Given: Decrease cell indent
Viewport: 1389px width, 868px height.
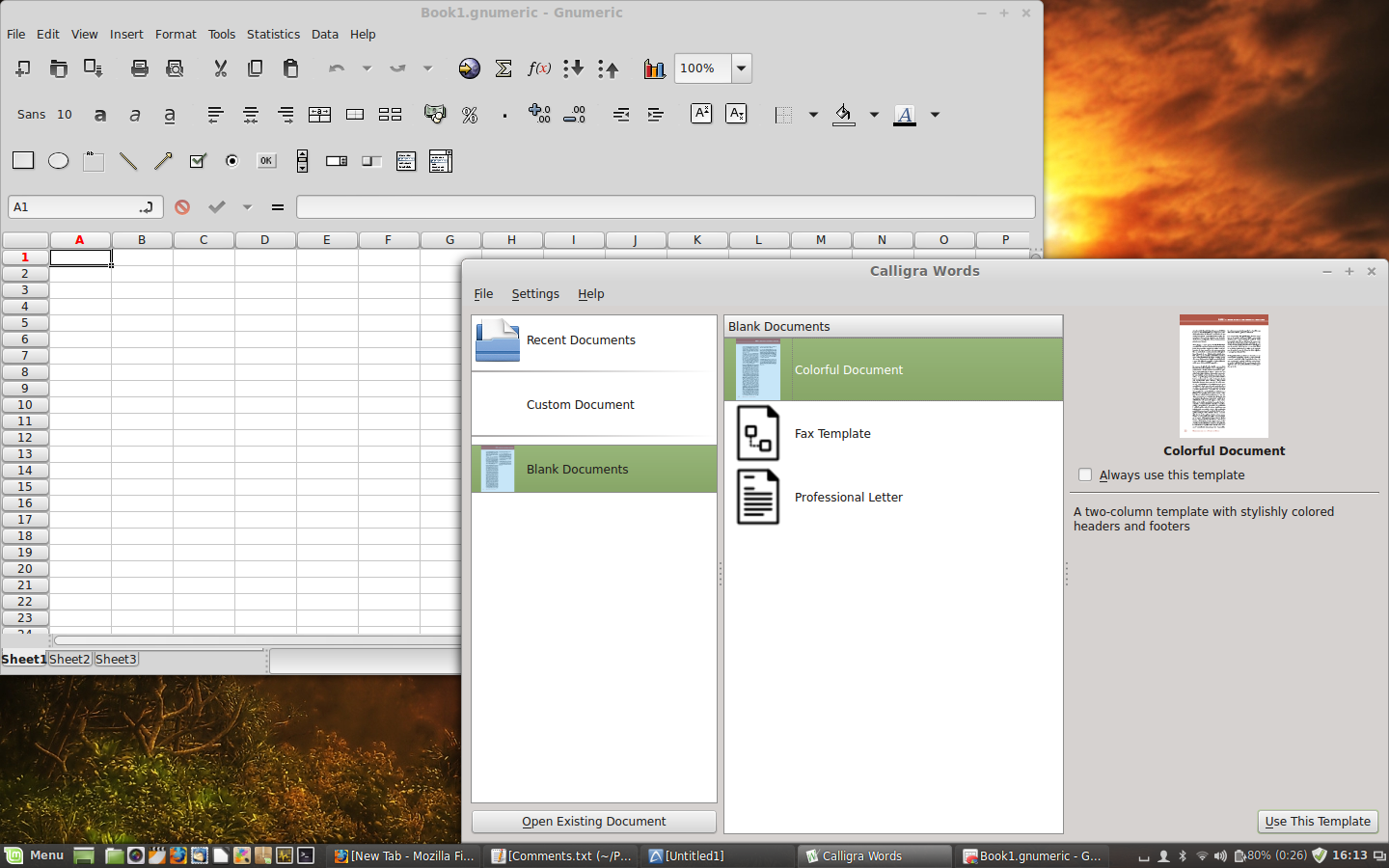Looking at the screenshot, I should tap(621, 115).
